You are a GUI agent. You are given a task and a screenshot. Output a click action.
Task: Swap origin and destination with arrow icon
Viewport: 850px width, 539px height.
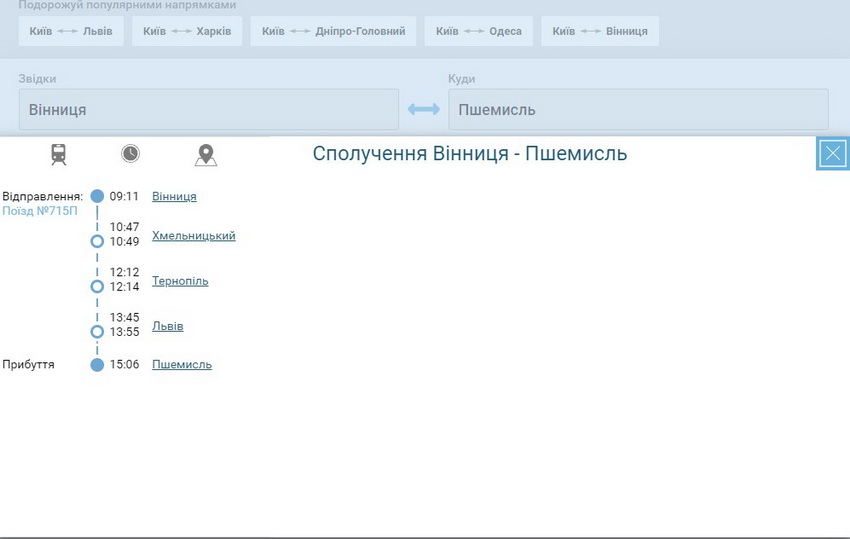click(424, 109)
